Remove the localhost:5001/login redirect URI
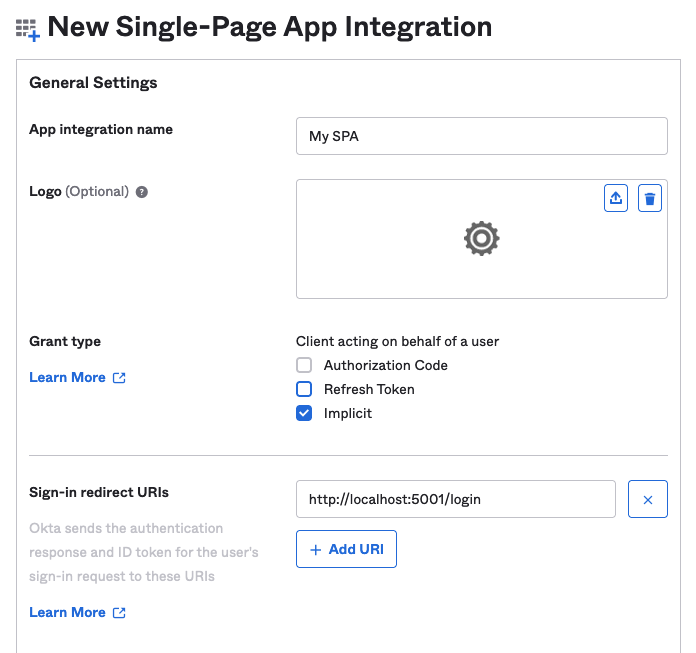 coord(648,499)
